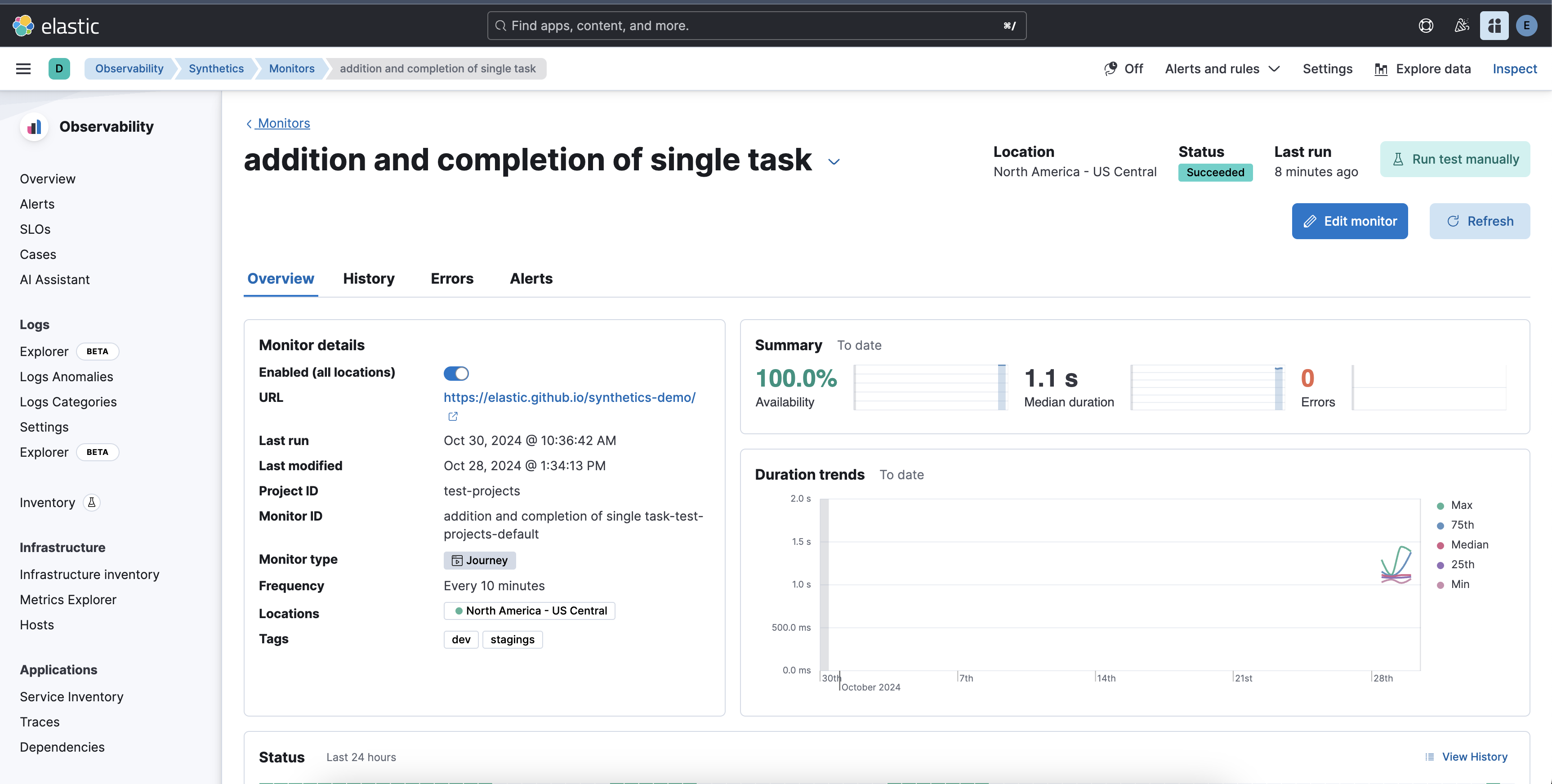Open the newsfeed celebration icon
The height and width of the screenshot is (784, 1552).
point(1461,25)
